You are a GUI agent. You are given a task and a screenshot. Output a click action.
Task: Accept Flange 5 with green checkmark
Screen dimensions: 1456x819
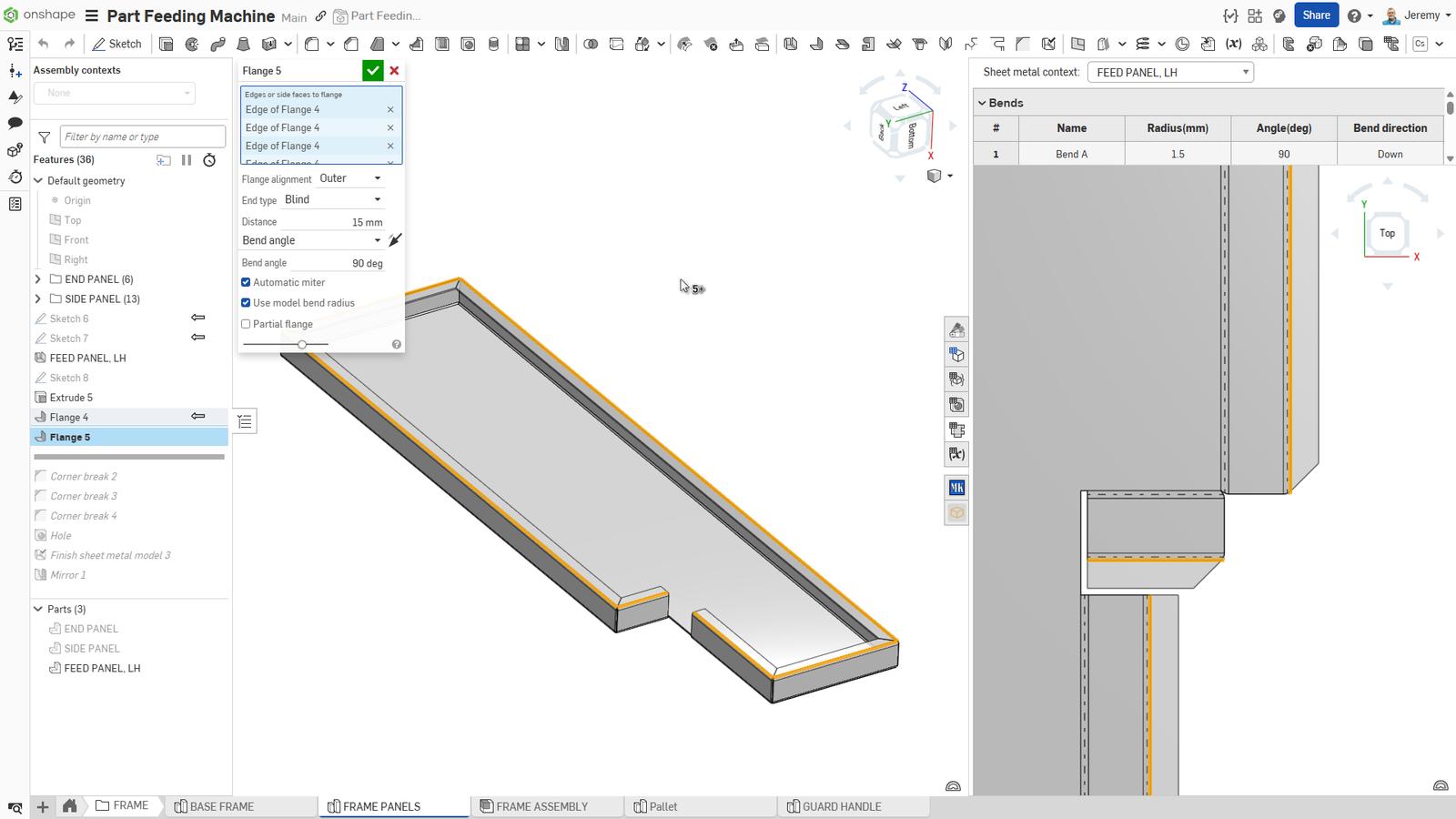click(372, 70)
